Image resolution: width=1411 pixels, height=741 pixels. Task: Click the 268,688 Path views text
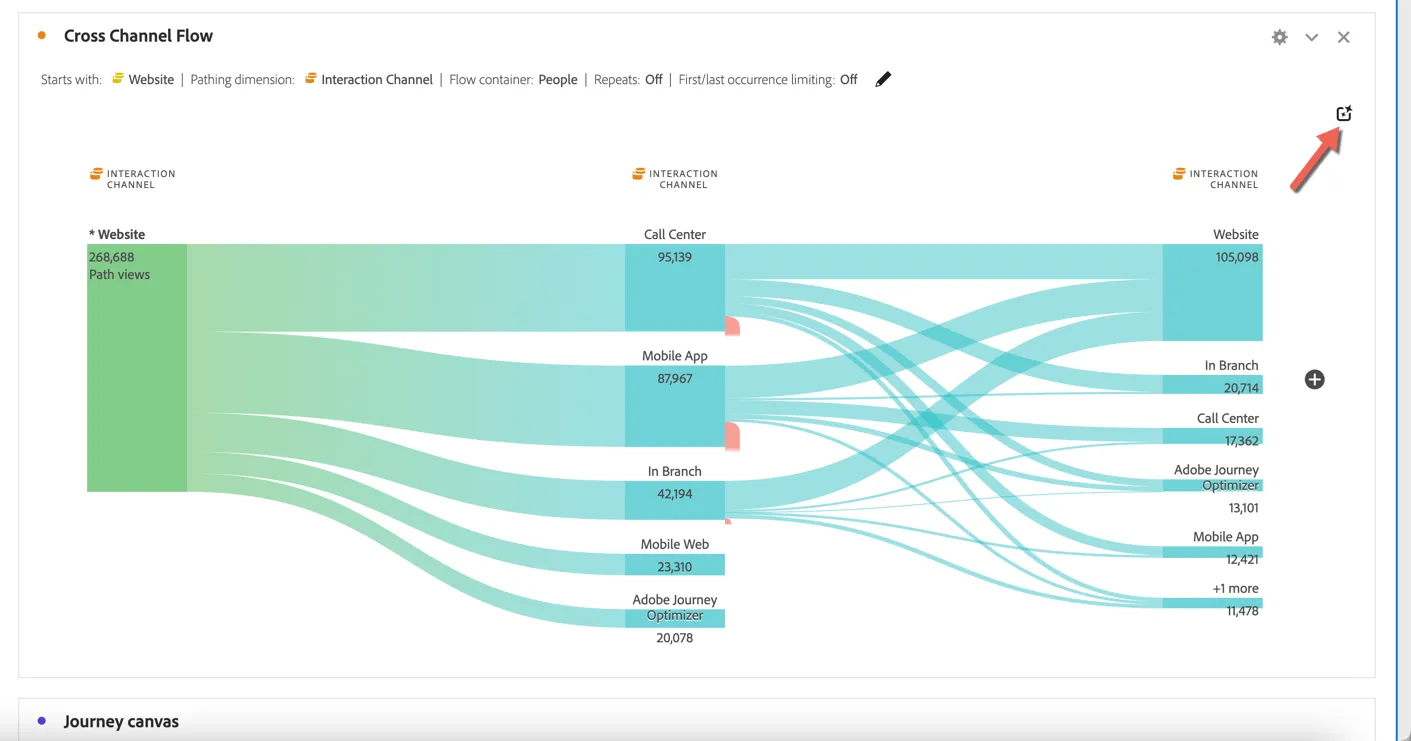pyautogui.click(x=119, y=266)
